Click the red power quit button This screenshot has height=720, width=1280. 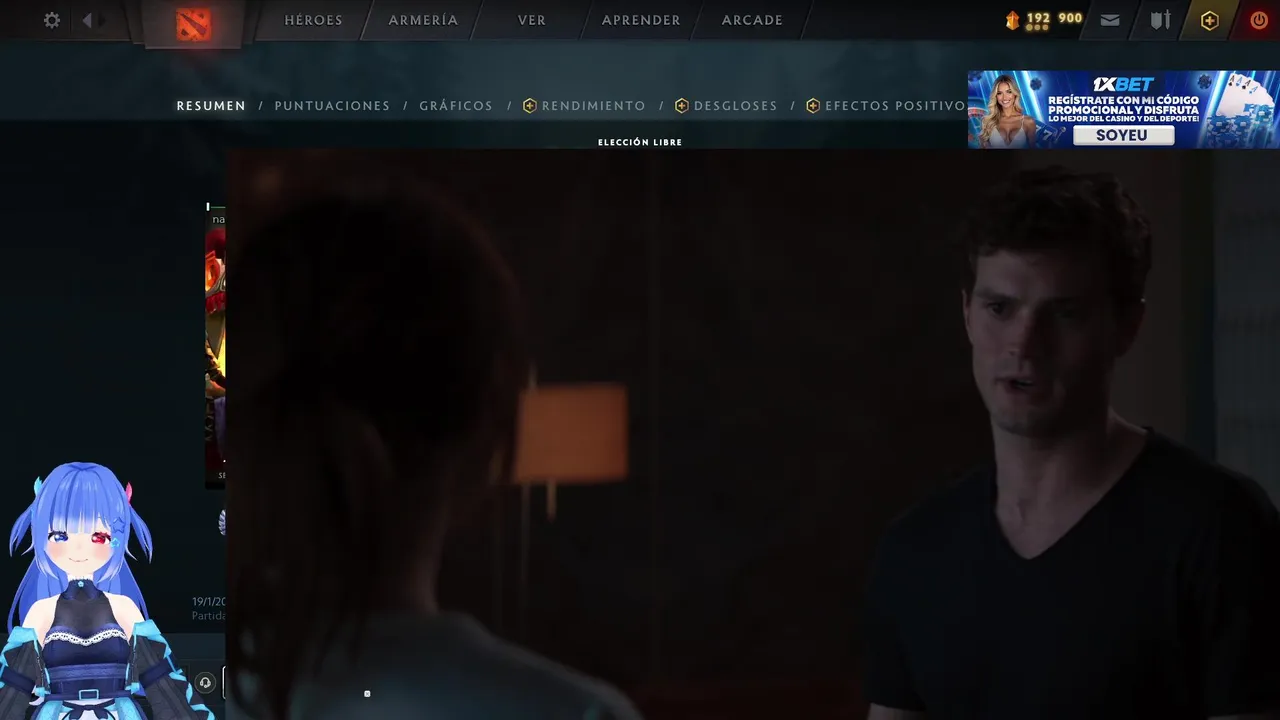pos(1259,20)
